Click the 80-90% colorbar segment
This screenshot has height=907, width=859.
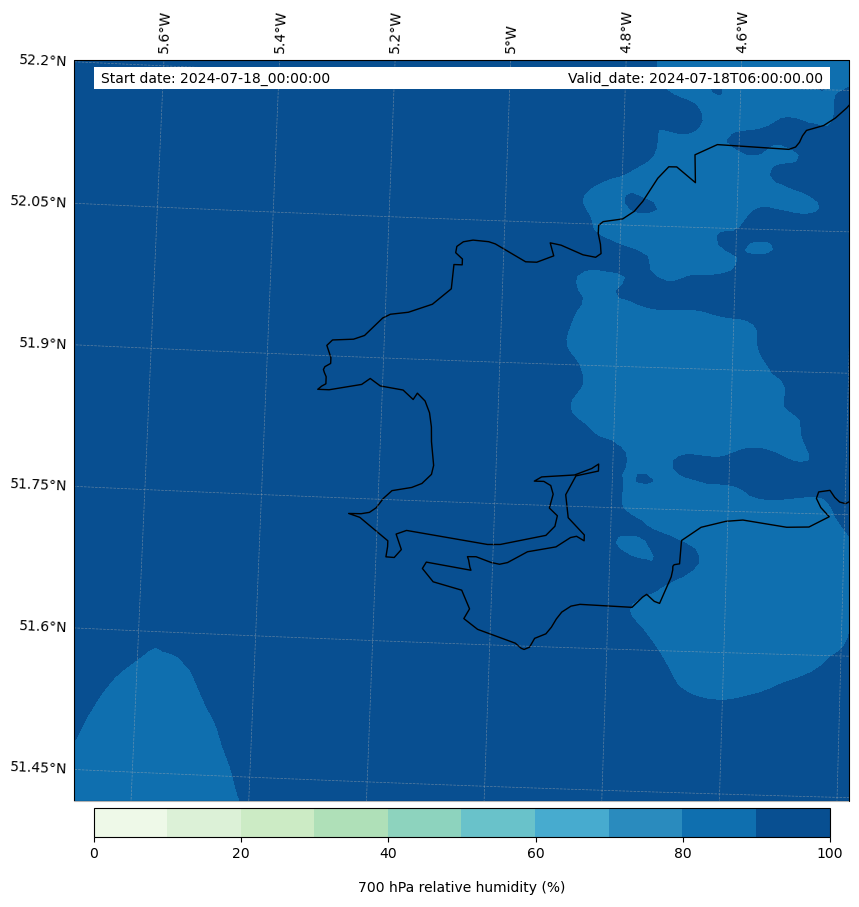coord(719,823)
